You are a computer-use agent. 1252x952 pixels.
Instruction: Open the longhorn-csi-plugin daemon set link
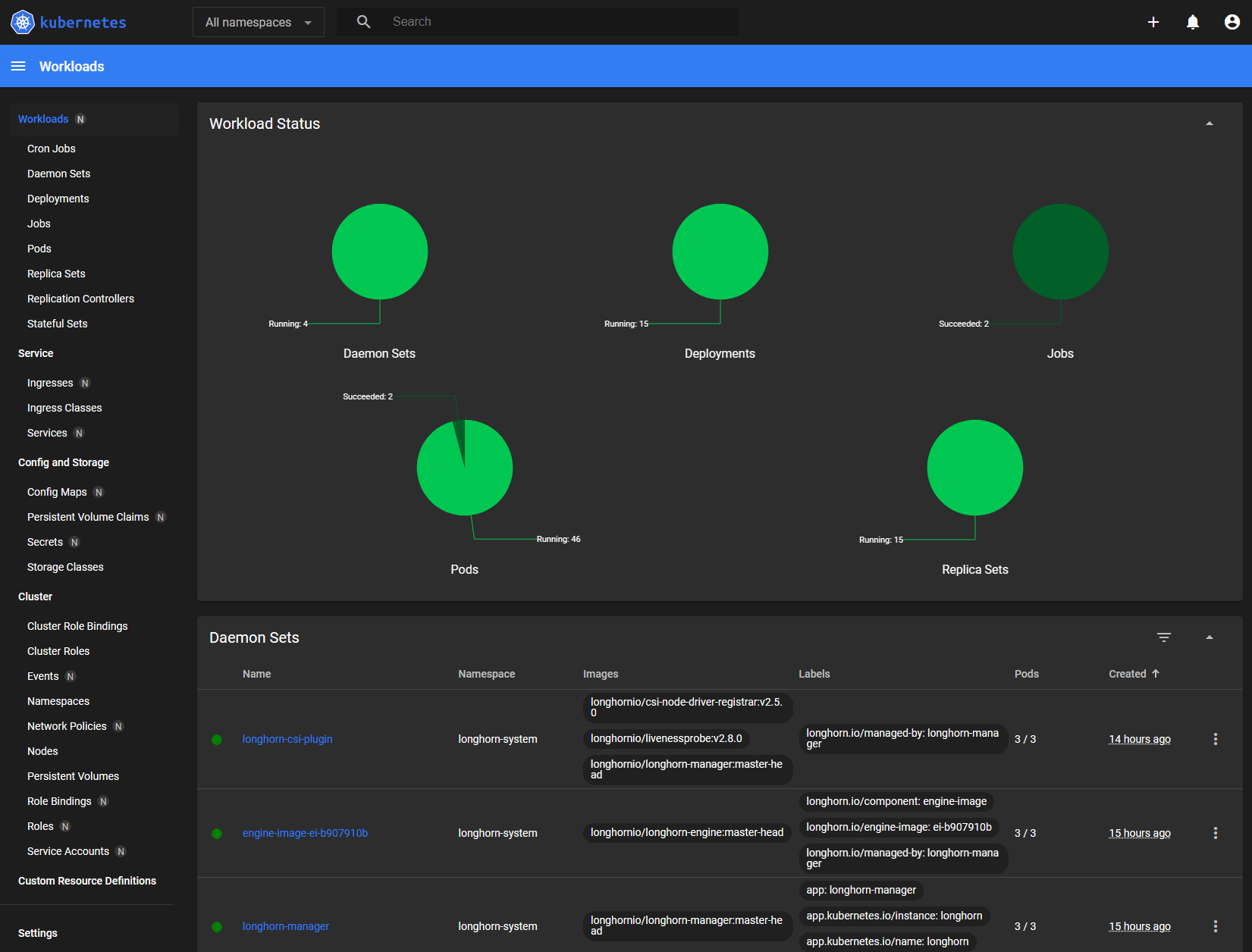[x=287, y=739]
